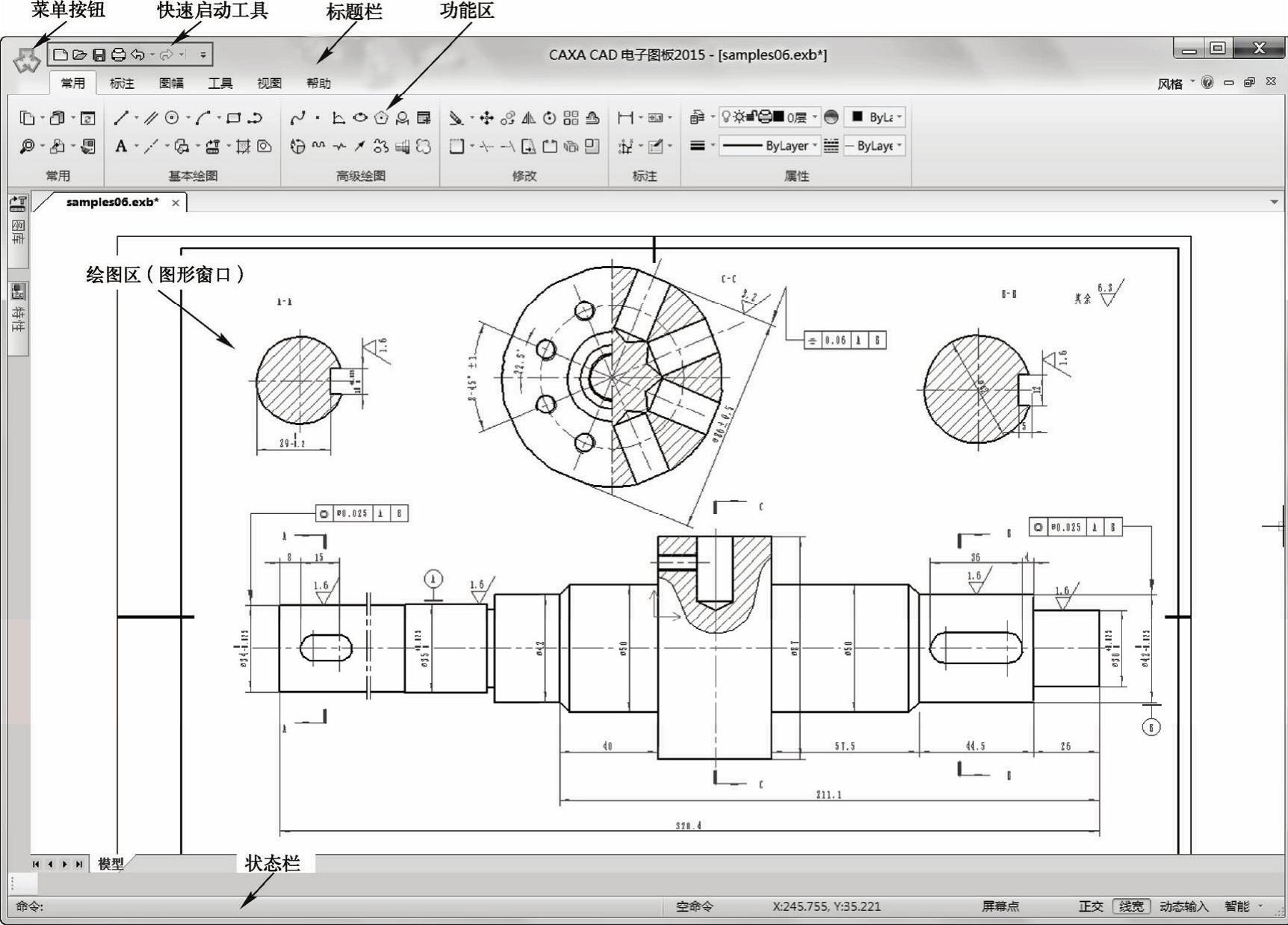Switch to the 视图 ribbon tab
Viewport: 1288px width, 925px height.
[x=269, y=84]
